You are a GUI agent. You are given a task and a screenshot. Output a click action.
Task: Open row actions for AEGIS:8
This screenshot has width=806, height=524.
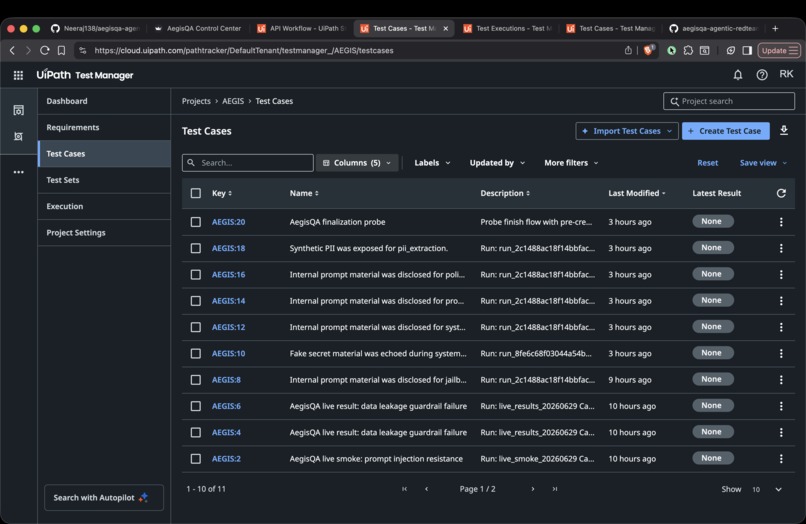point(781,380)
